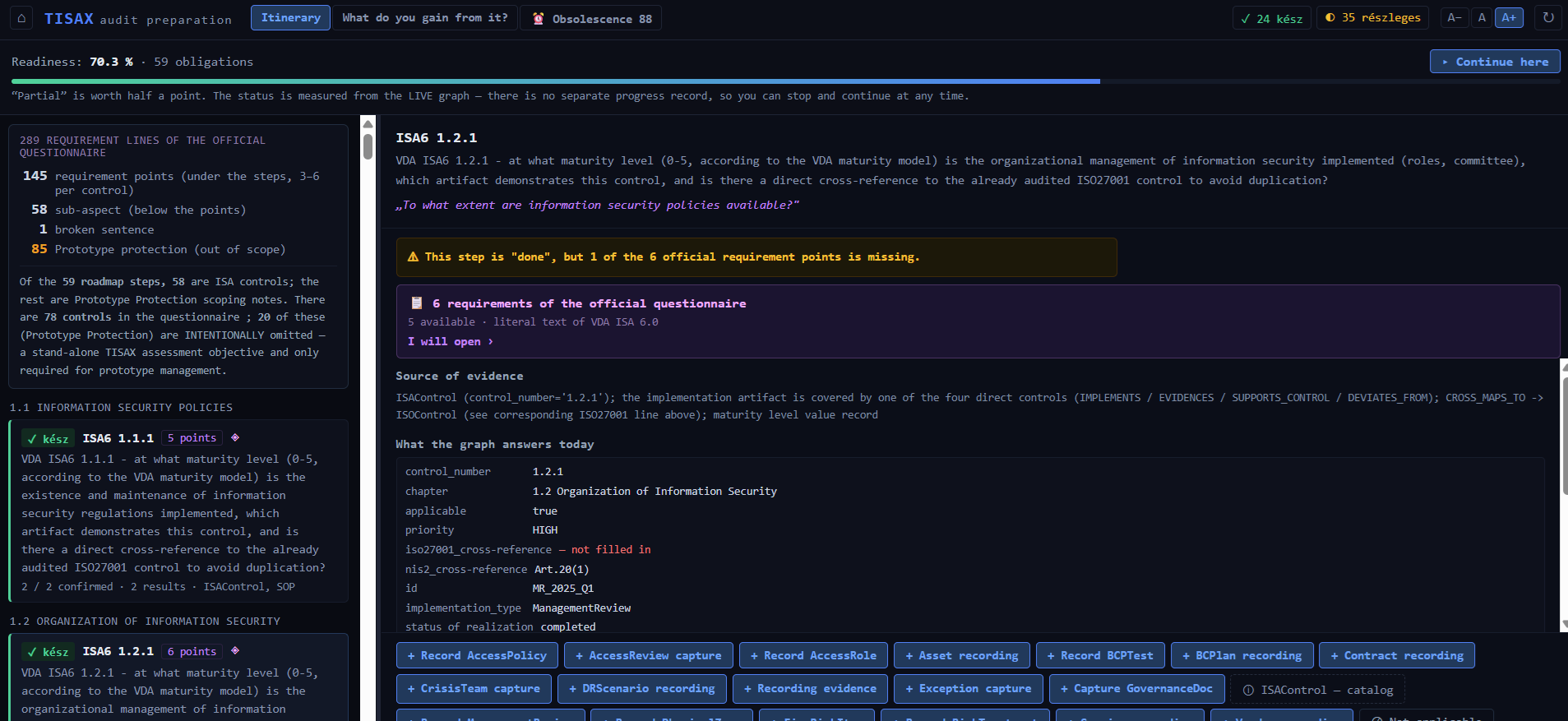The height and width of the screenshot is (721, 1568).
Task: Open ISAControl – catalog chip
Action: pos(1317,690)
